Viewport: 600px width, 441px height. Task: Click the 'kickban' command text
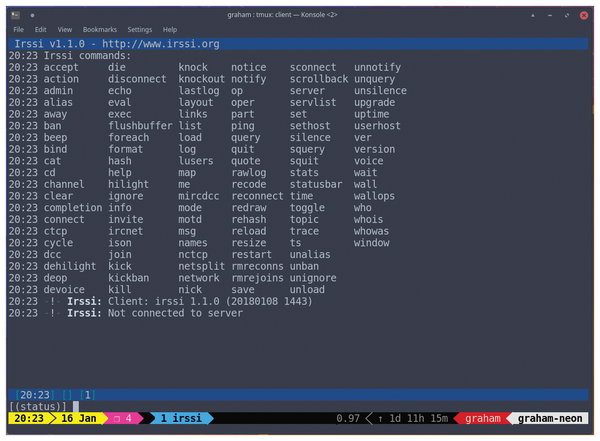128,278
